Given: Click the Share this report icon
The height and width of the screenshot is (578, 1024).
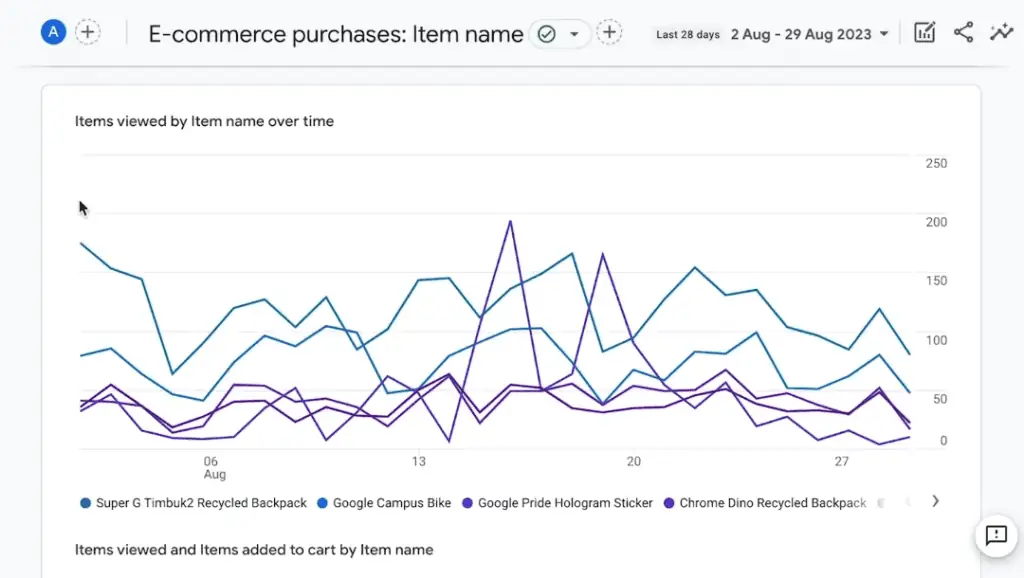Looking at the screenshot, I should pyautogui.click(x=963, y=31).
